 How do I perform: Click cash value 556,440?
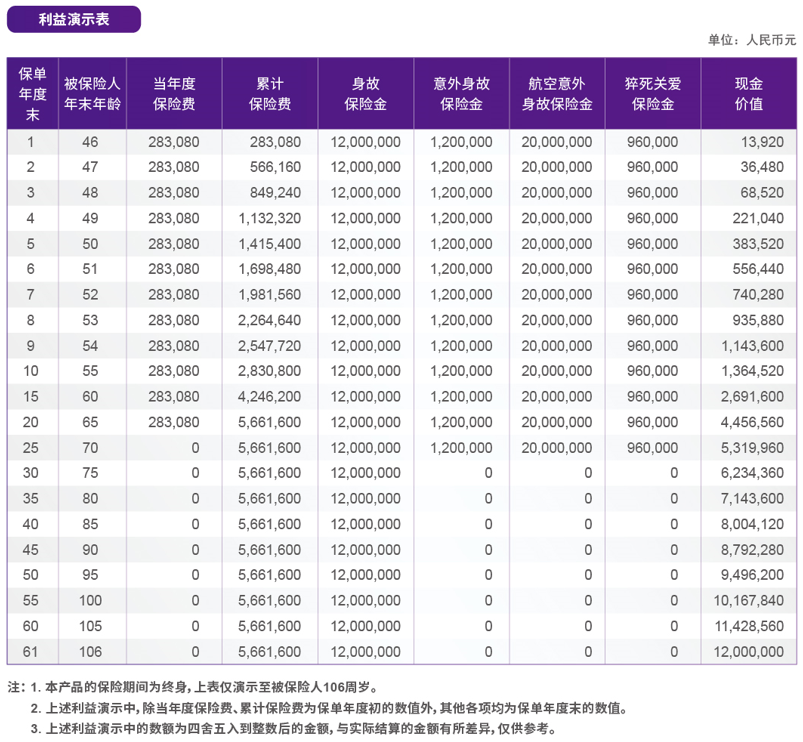[x=758, y=269]
